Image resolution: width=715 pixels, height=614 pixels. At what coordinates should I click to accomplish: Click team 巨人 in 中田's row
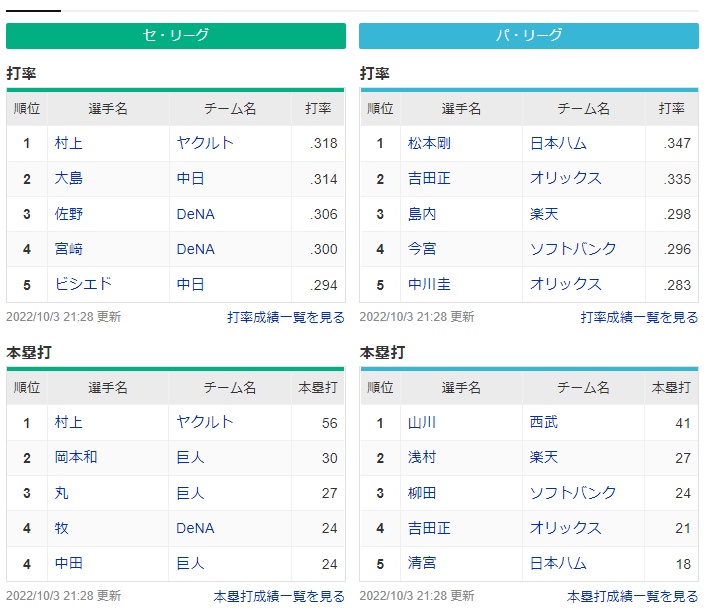pos(190,563)
